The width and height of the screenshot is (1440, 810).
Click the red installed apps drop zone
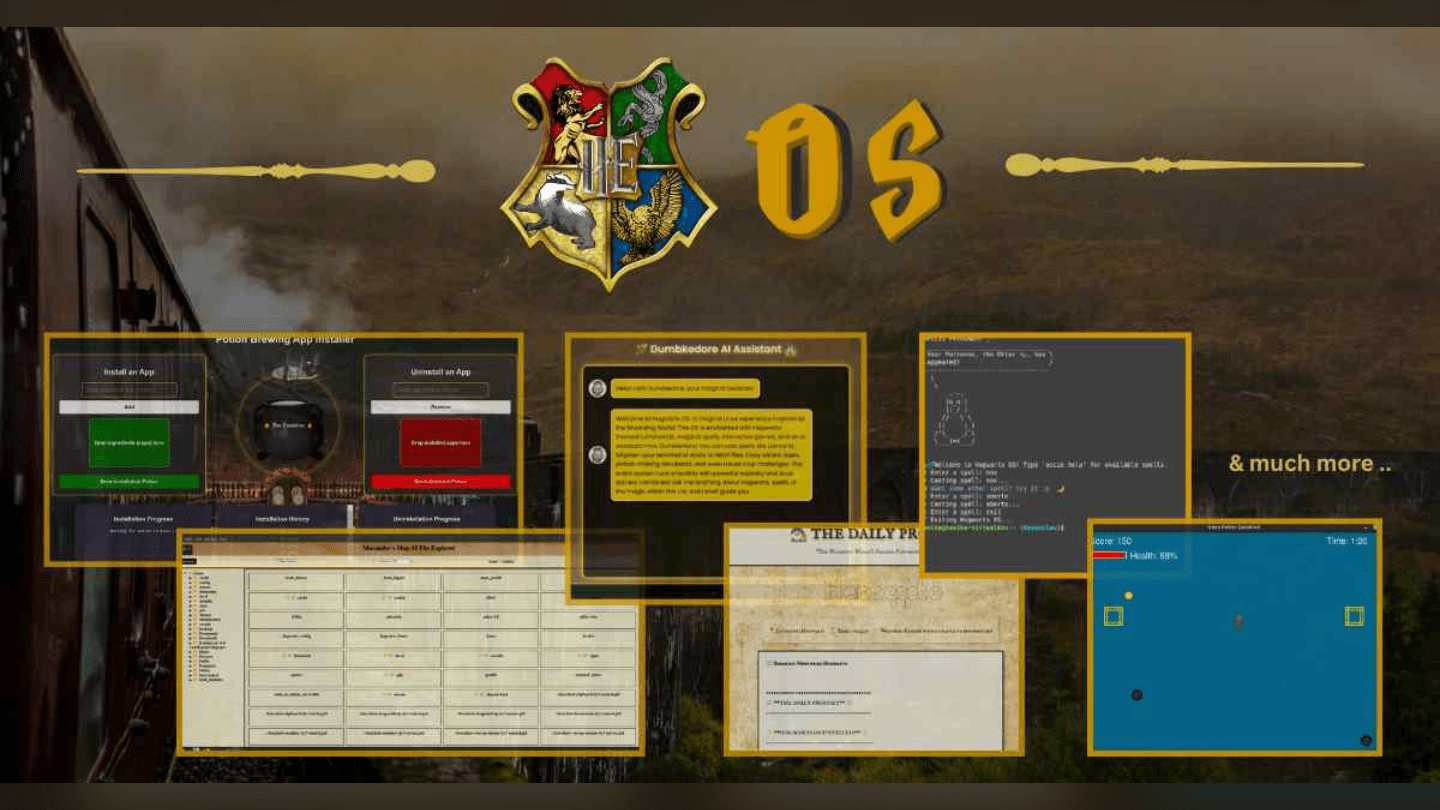click(441, 442)
